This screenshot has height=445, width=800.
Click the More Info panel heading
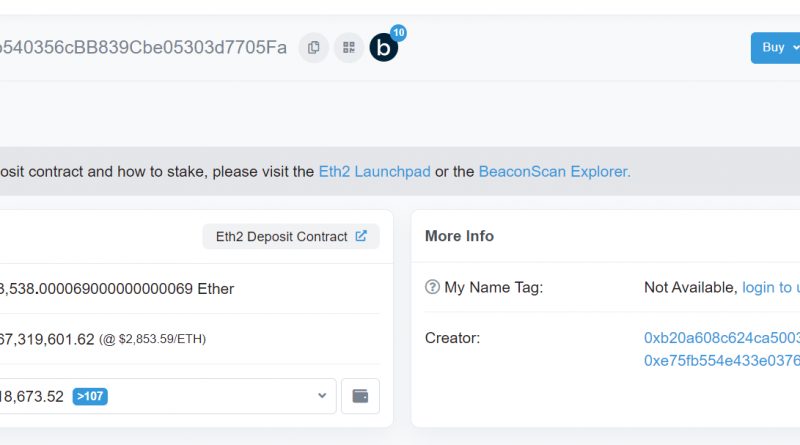click(459, 236)
